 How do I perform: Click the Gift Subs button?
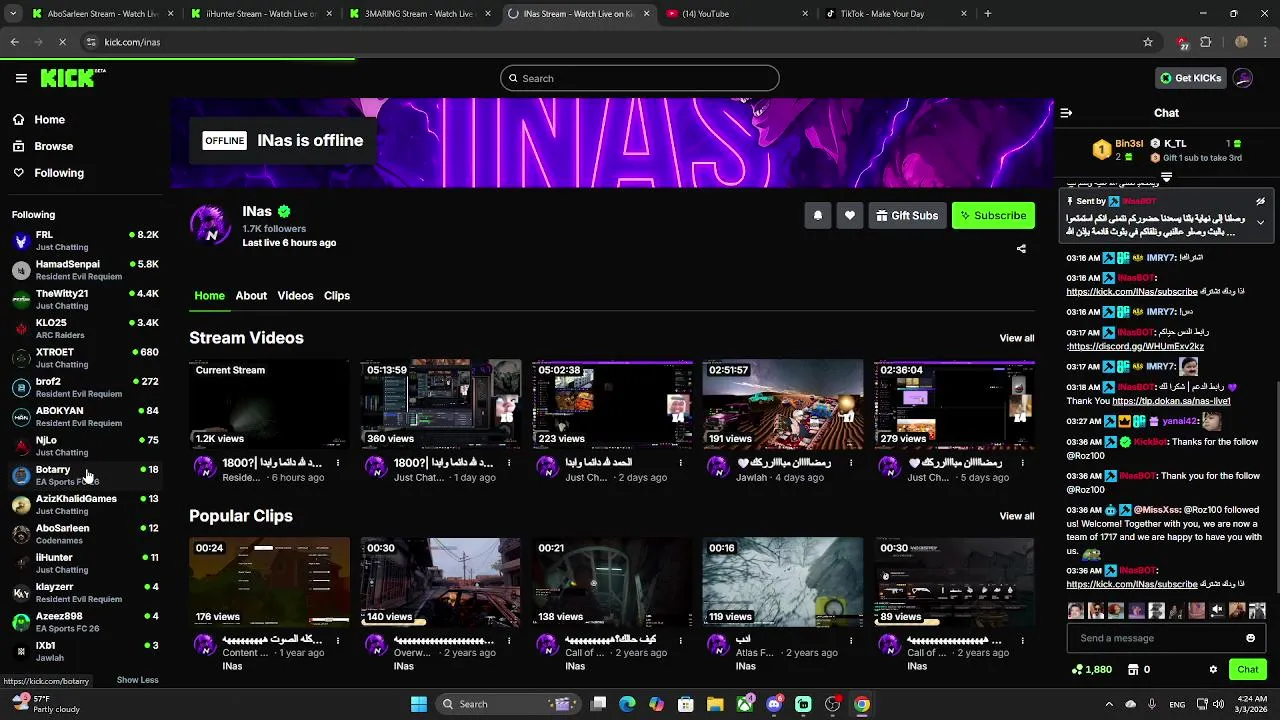(907, 216)
